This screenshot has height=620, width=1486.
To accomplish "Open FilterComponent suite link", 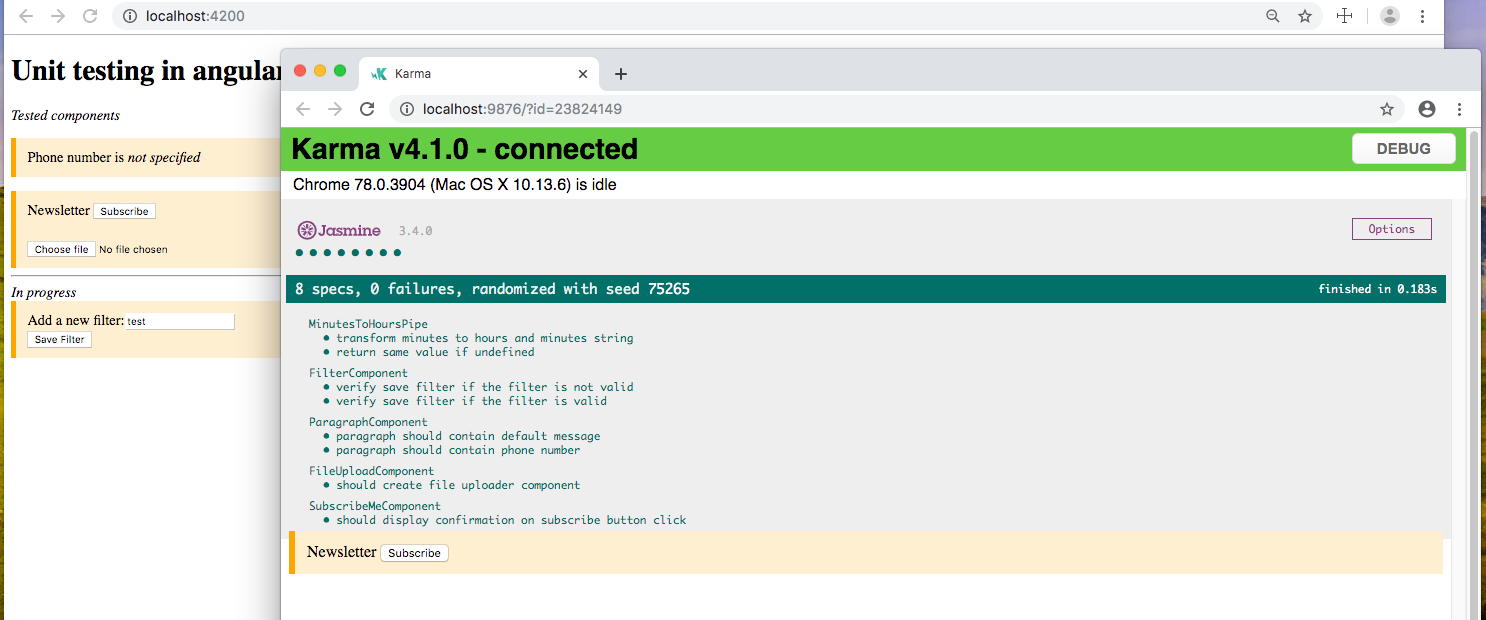I will pyautogui.click(x=358, y=373).
